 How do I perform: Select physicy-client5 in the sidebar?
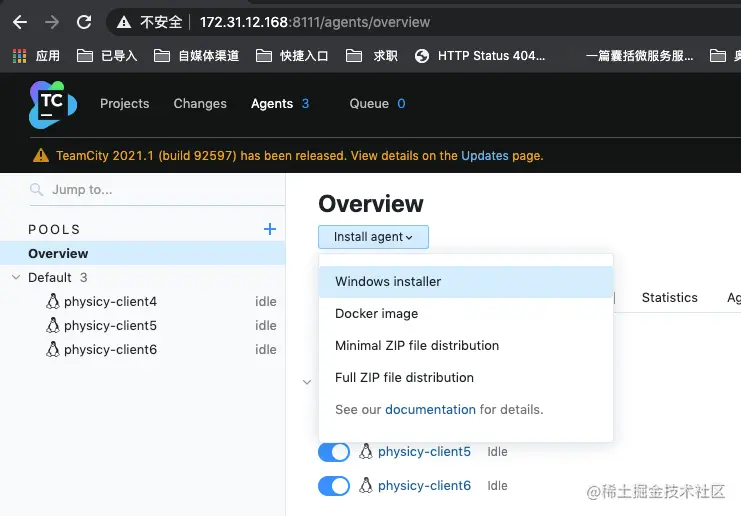[x=111, y=326]
